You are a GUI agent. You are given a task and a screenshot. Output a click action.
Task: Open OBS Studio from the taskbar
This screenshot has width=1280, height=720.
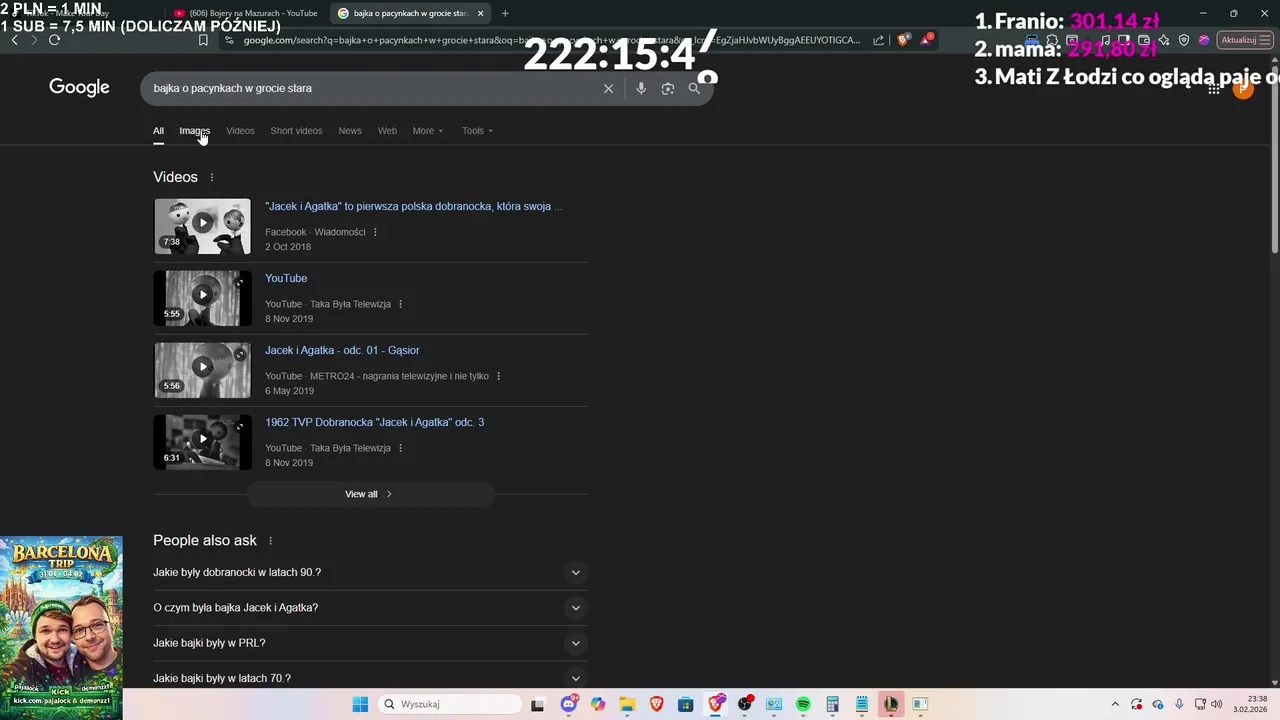tap(745, 704)
